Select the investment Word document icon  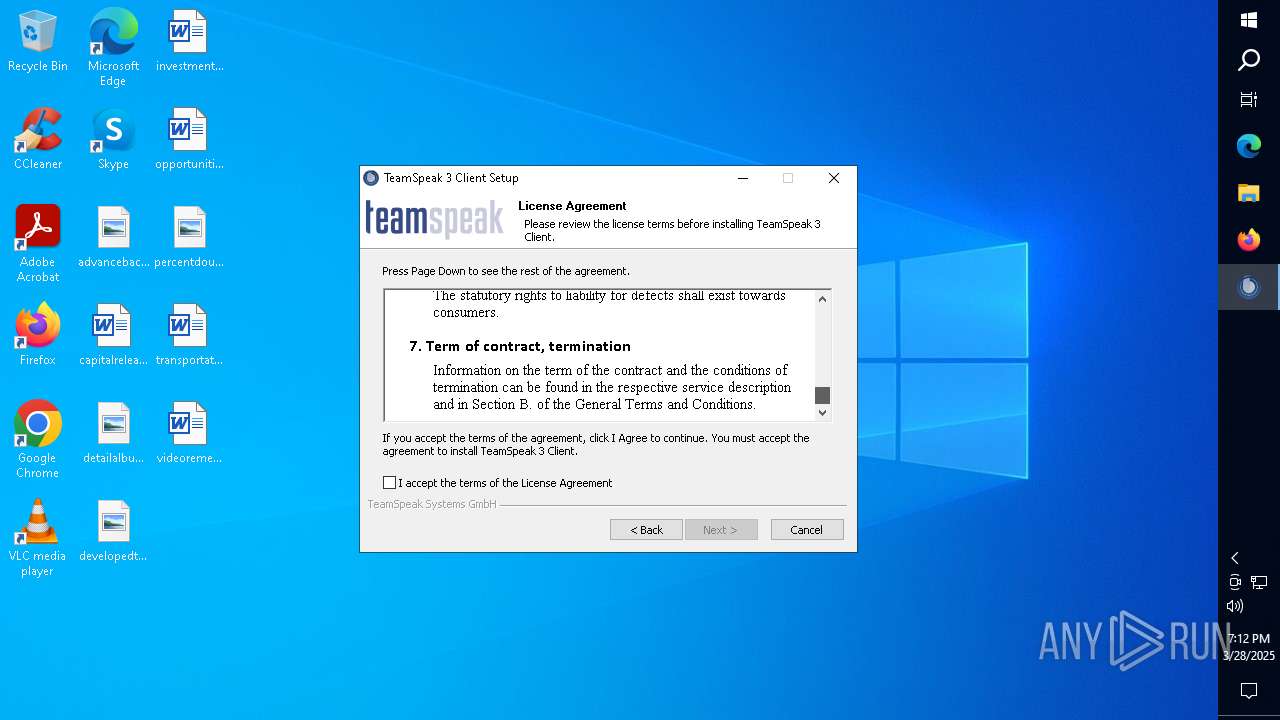pos(189,42)
